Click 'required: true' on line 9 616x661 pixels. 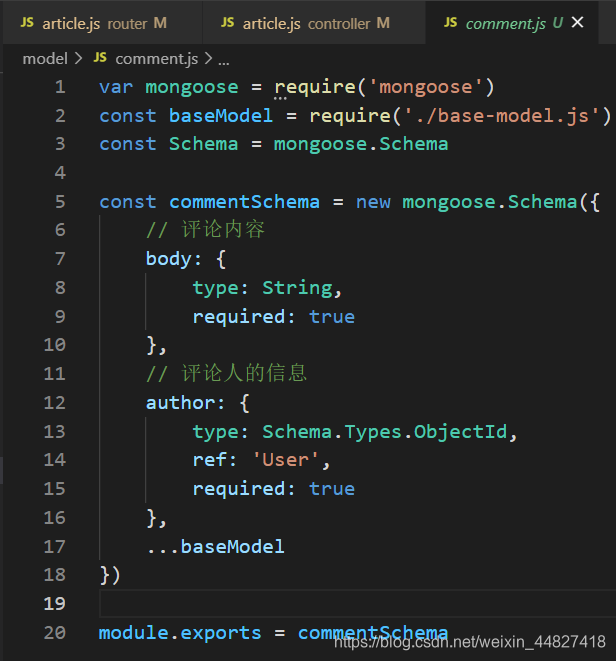click(x=274, y=317)
